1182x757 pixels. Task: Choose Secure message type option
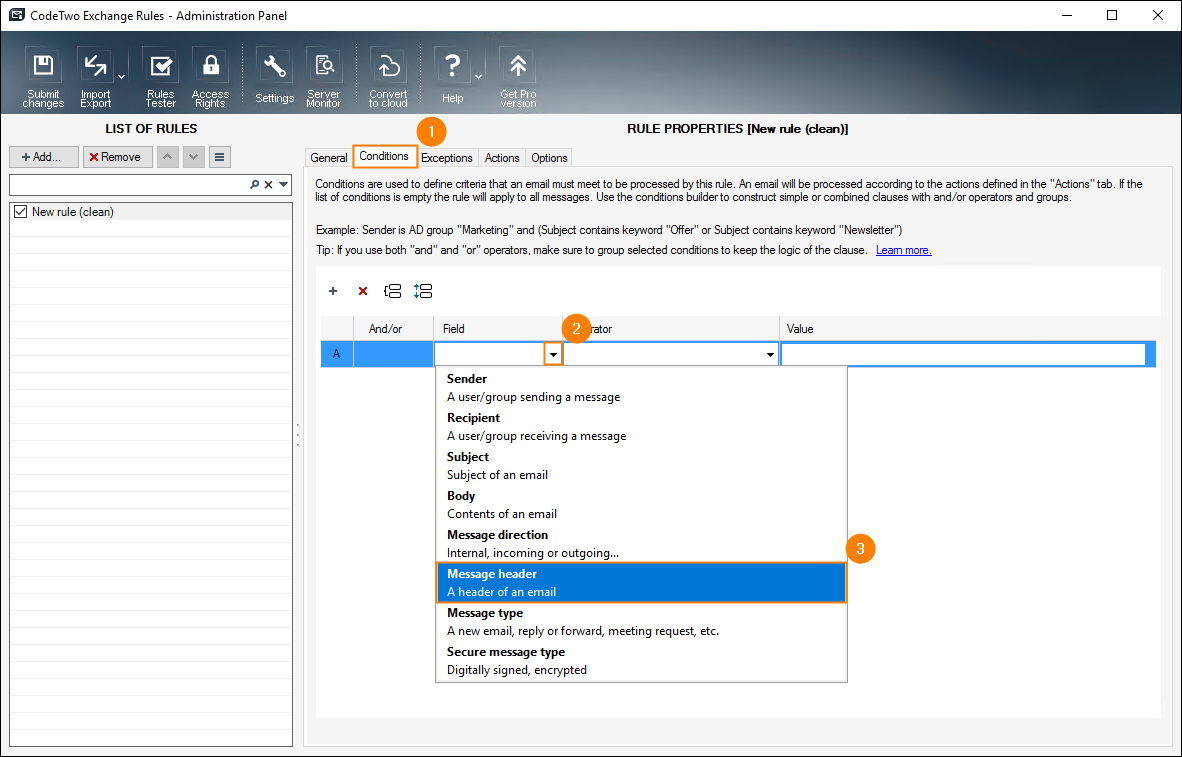[x=642, y=661]
